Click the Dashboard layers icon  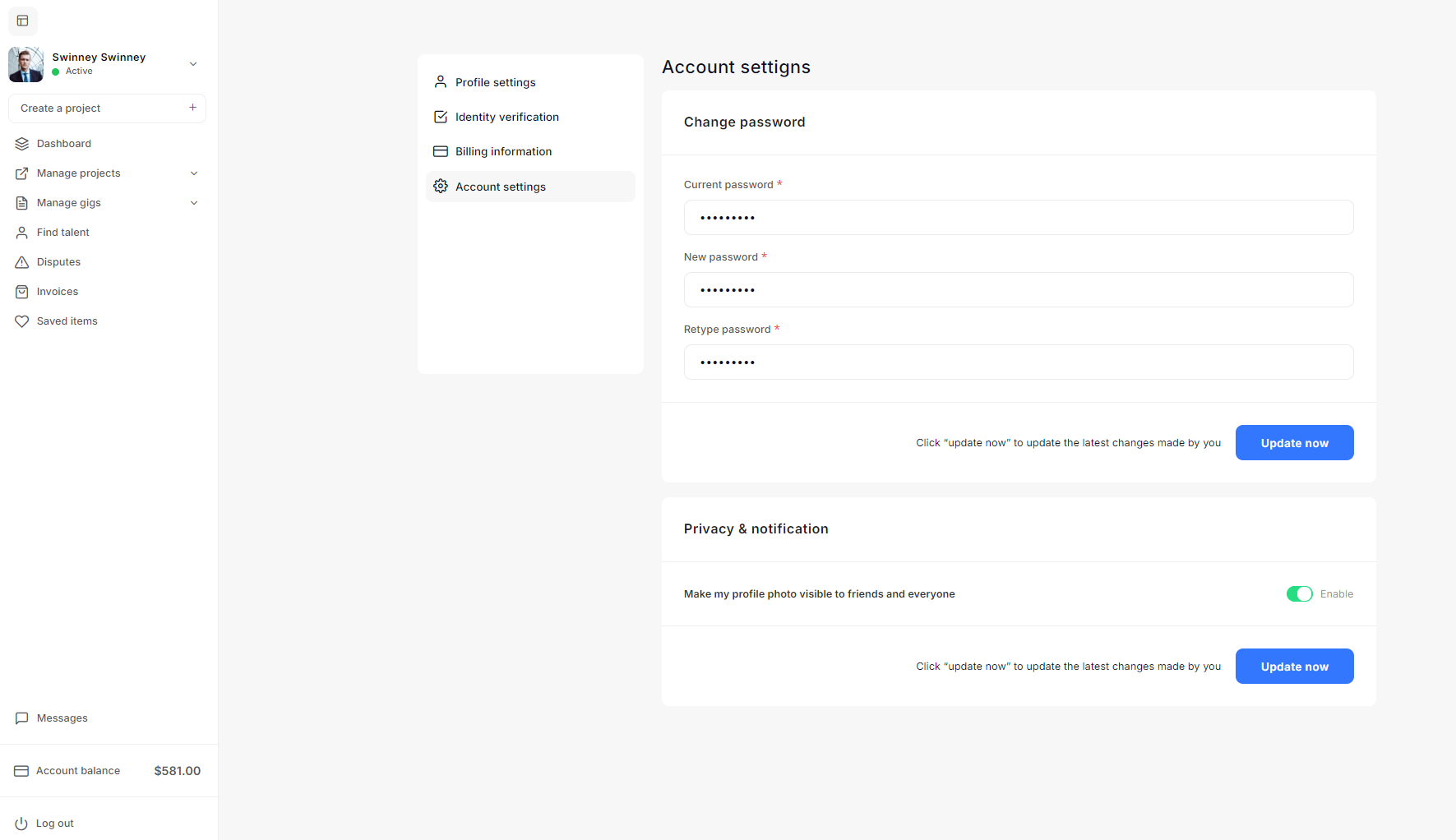tap(22, 144)
